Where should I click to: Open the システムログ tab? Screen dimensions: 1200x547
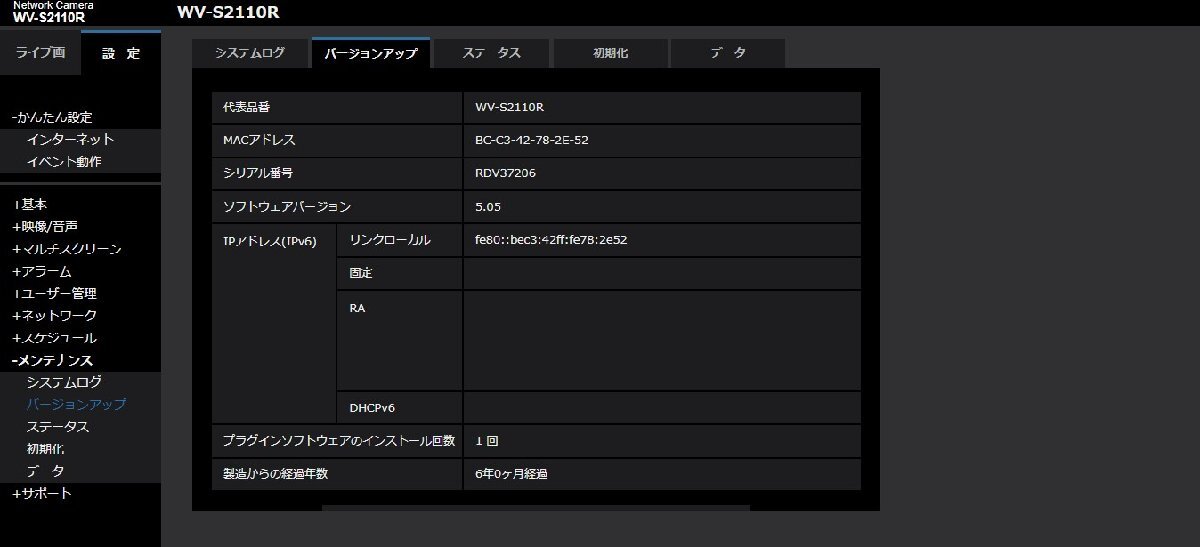(x=250, y=53)
